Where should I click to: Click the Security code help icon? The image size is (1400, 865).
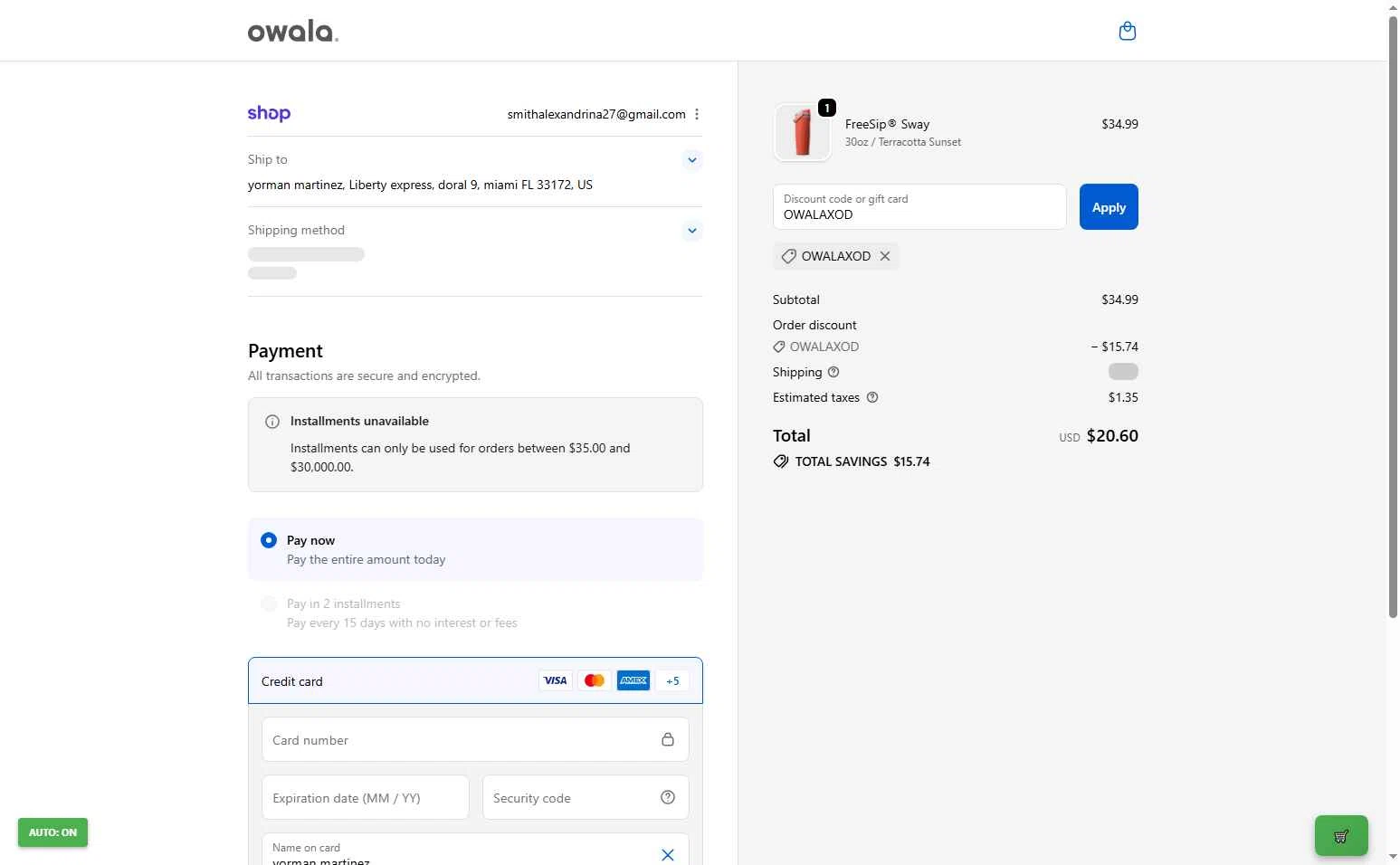click(668, 797)
